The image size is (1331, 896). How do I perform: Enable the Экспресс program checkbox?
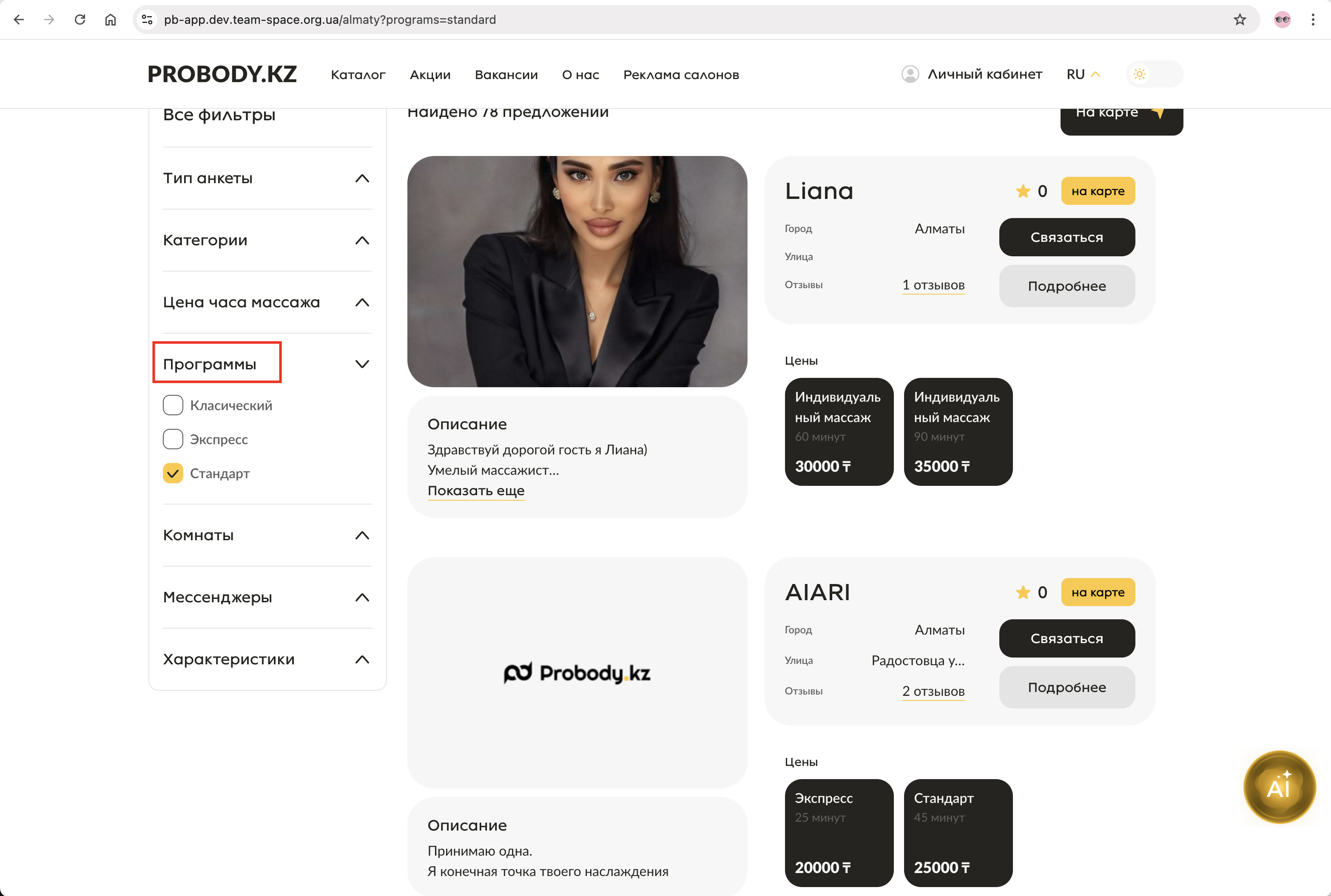[173, 439]
